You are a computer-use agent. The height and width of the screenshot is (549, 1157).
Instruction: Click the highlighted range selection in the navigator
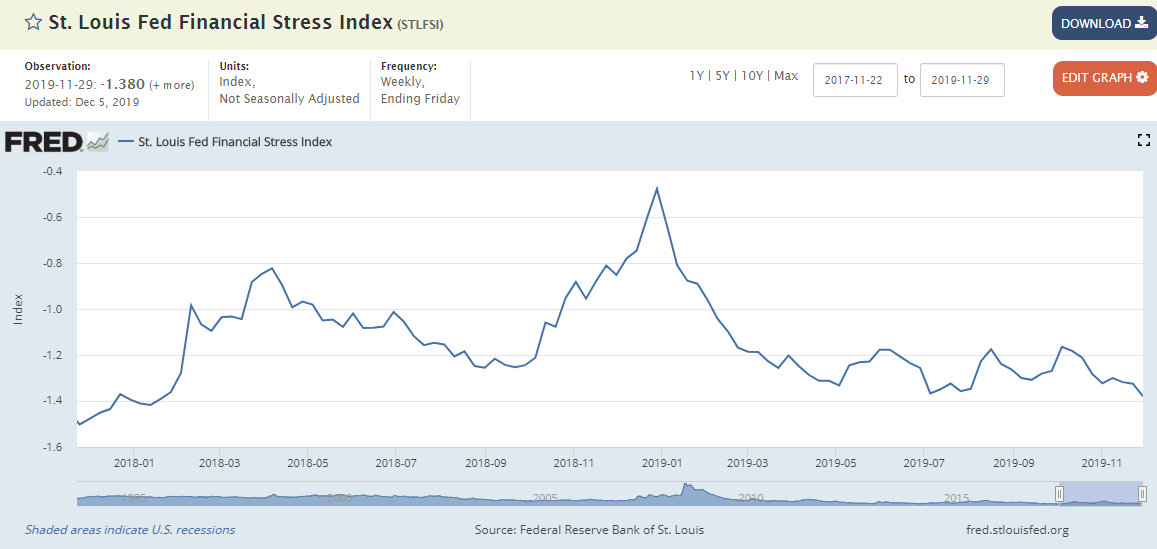[x=1101, y=494]
